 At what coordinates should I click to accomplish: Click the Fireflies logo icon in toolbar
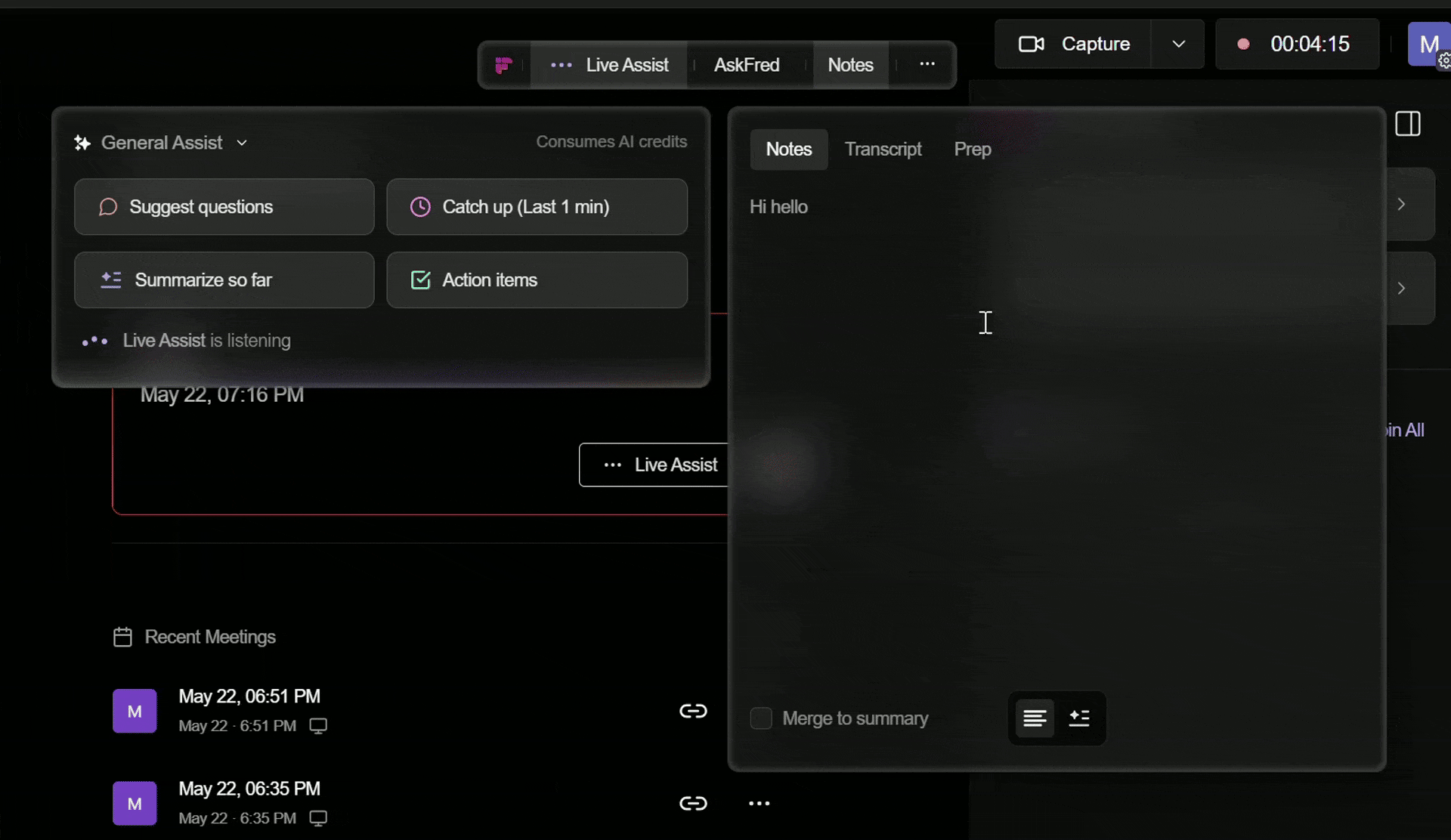click(504, 66)
